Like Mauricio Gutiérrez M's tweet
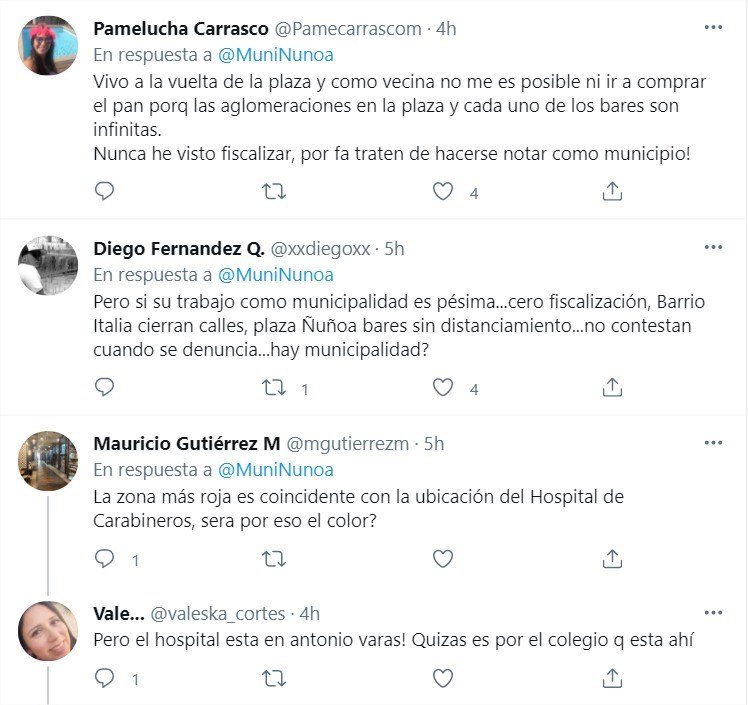 [x=443, y=559]
